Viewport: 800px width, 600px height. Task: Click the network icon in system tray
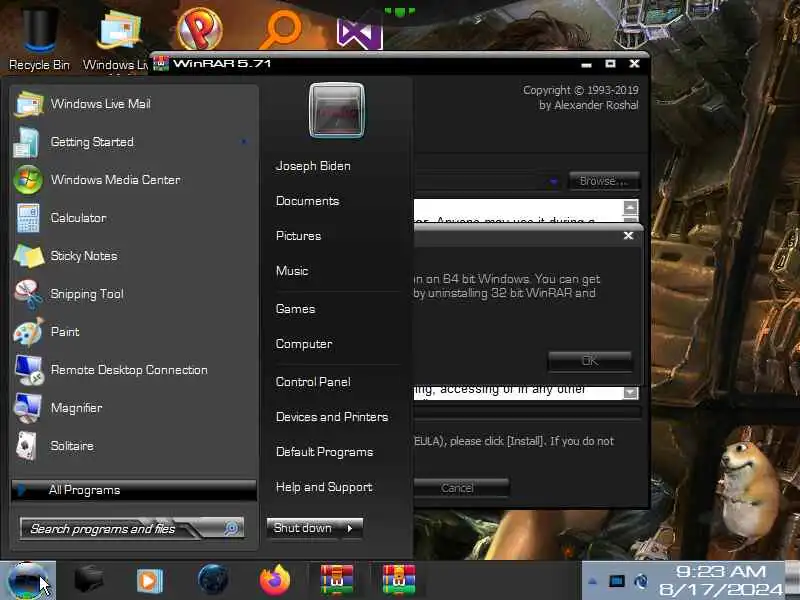(x=641, y=581)
